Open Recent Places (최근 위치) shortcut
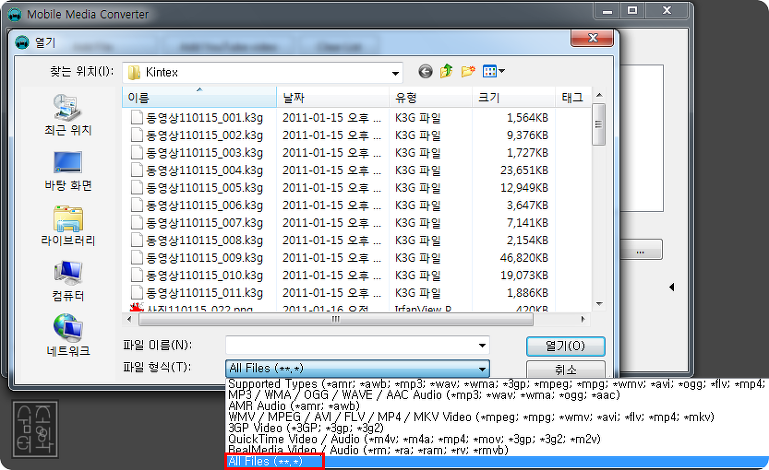The height and width of the screenshot is (470, 769). pyautogui.click(x=68, y=115)
